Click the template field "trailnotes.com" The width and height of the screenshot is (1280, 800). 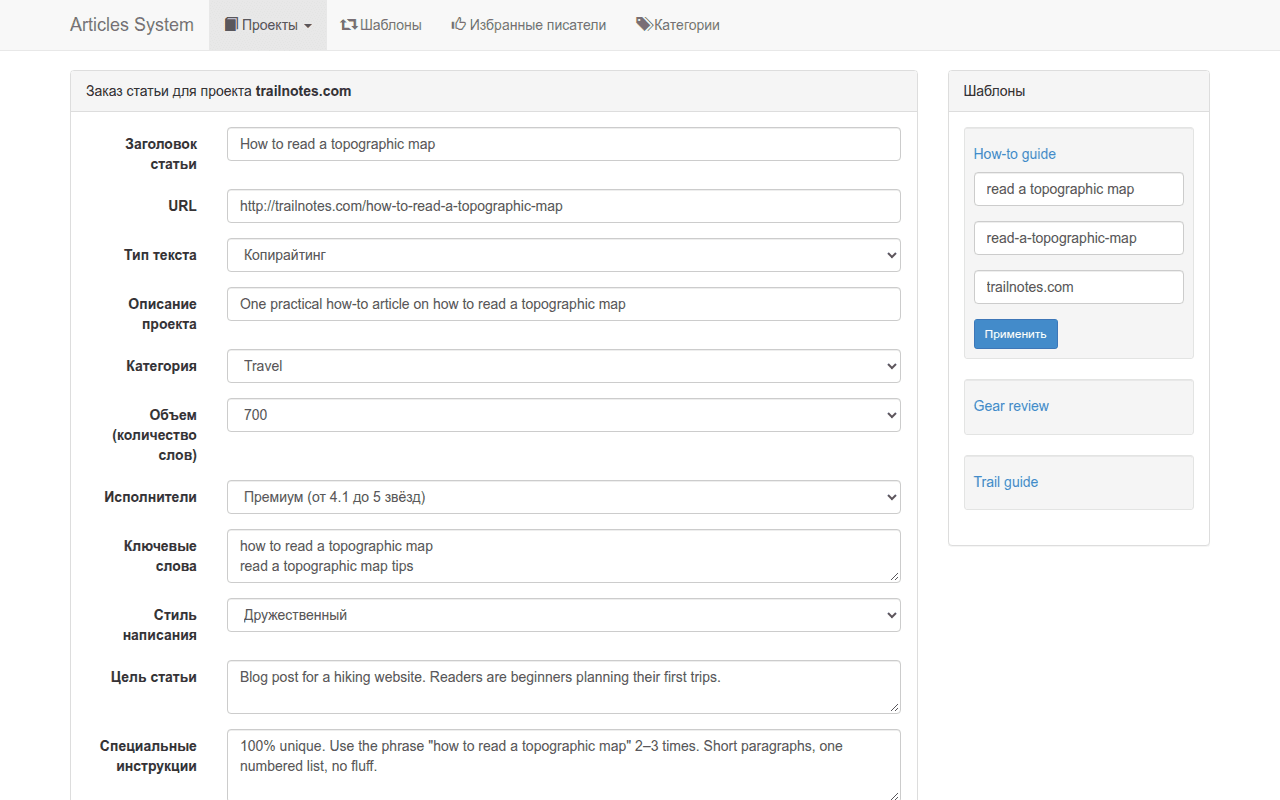[1079, 287]
